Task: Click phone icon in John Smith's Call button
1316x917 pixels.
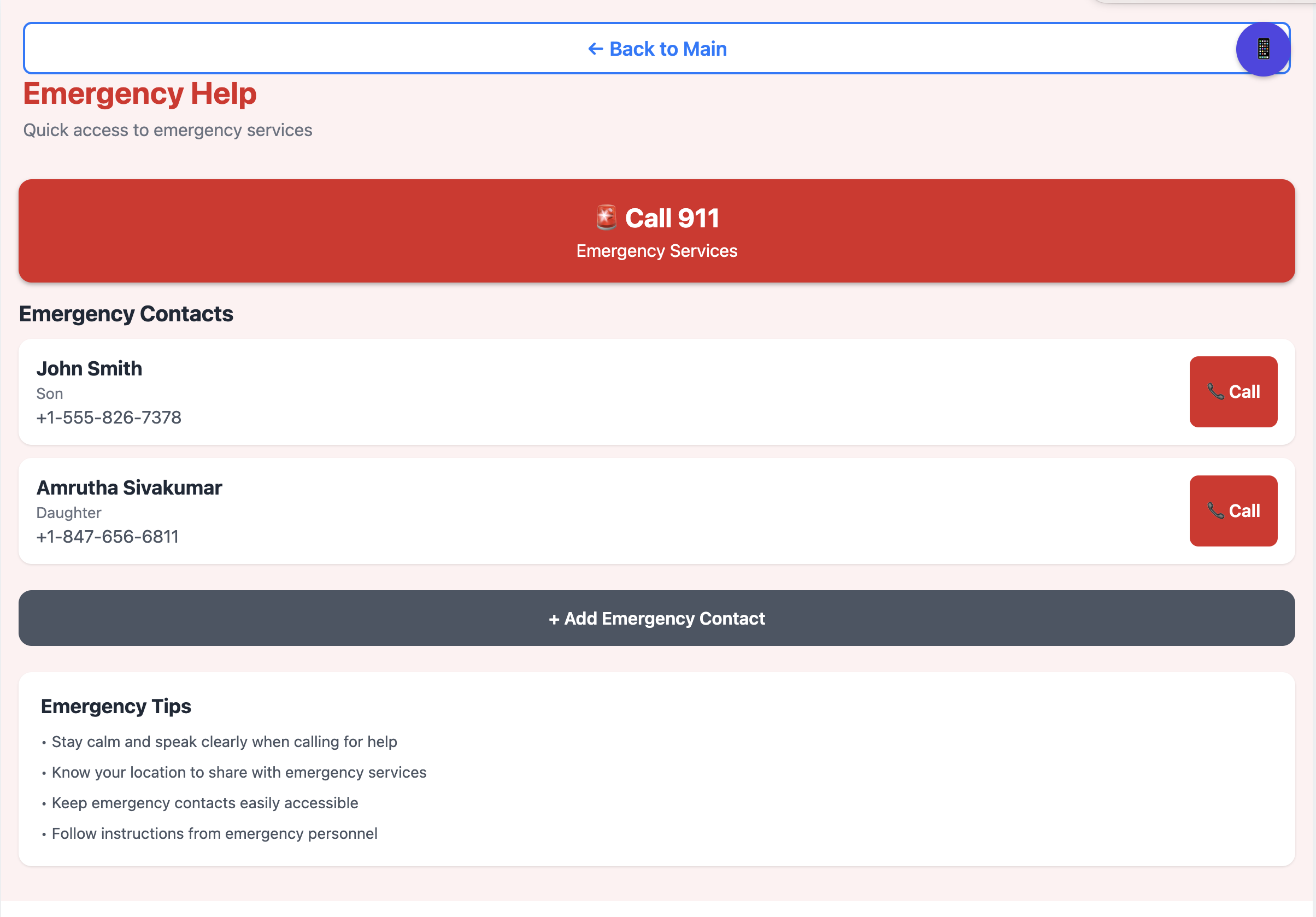Action: click(1215, 391)
